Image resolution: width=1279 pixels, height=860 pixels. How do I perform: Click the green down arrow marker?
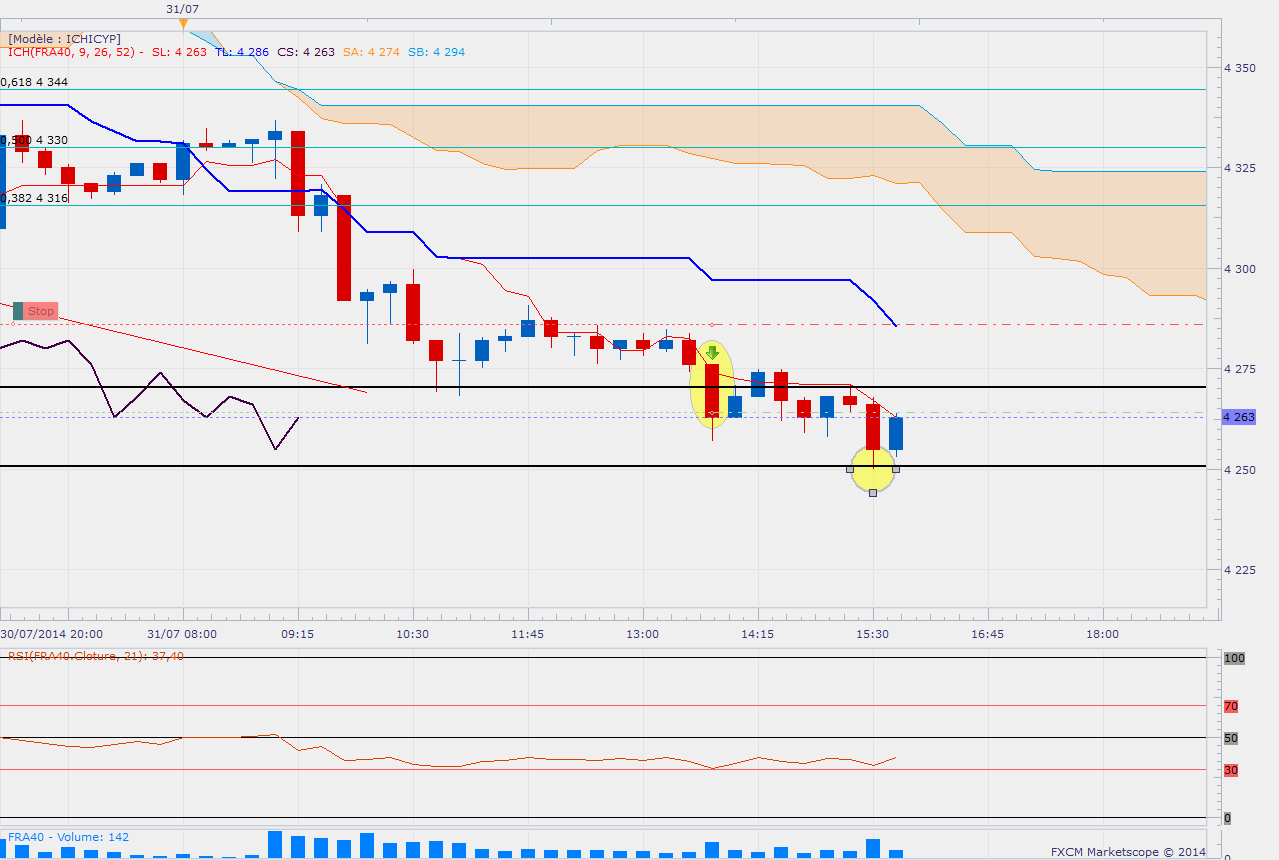coord(712,352)
